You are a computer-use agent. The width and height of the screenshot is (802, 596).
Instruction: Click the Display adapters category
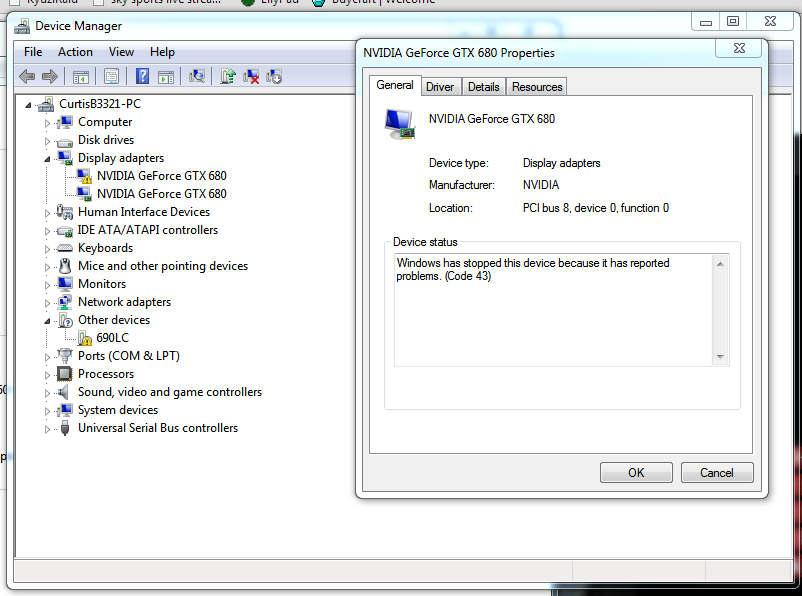[121, 158]
